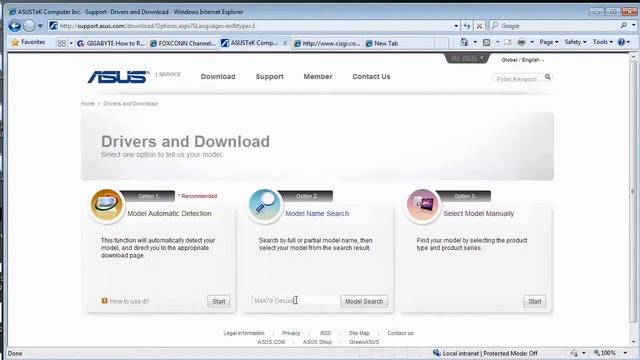The width and height of the screenshot is (640, 360).
Task: Click the Read Mail toolbar icon
Action: [507, 42]
